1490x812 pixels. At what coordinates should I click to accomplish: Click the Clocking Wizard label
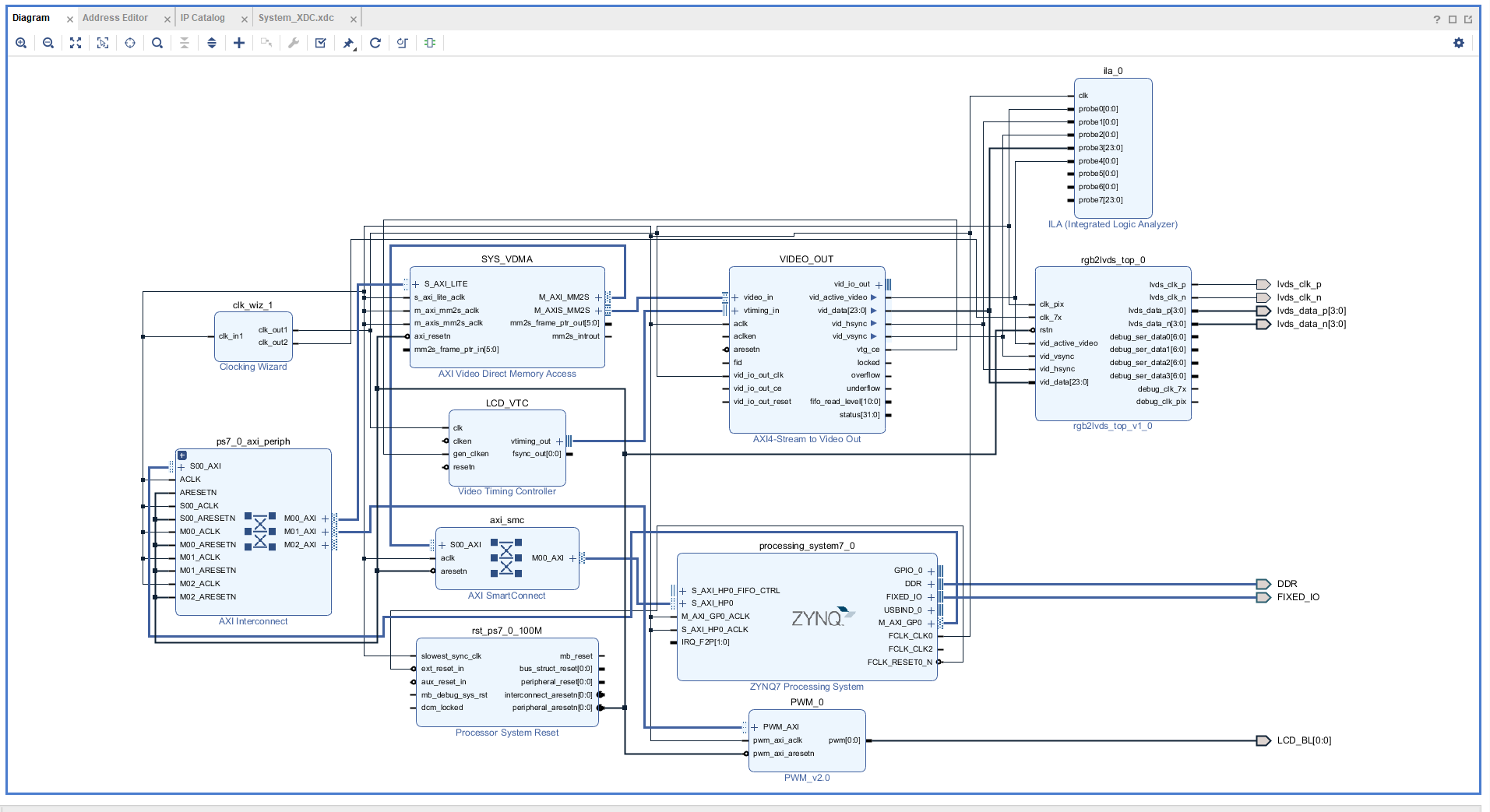point(253,367)
